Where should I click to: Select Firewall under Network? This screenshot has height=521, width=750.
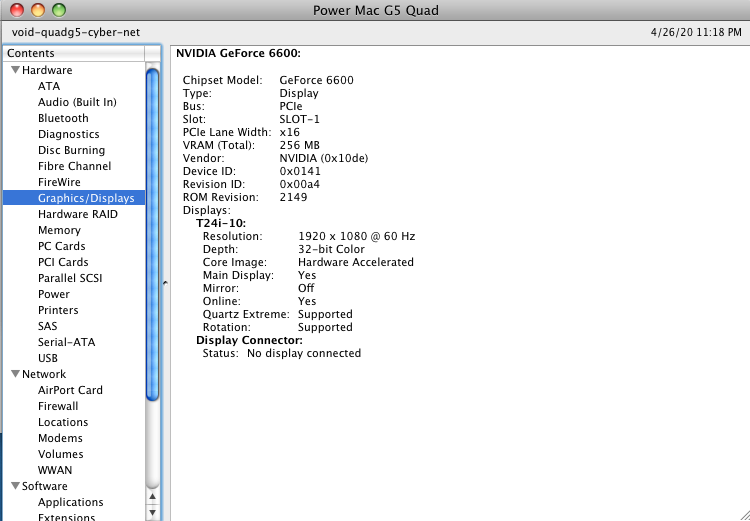pos(58,406)
